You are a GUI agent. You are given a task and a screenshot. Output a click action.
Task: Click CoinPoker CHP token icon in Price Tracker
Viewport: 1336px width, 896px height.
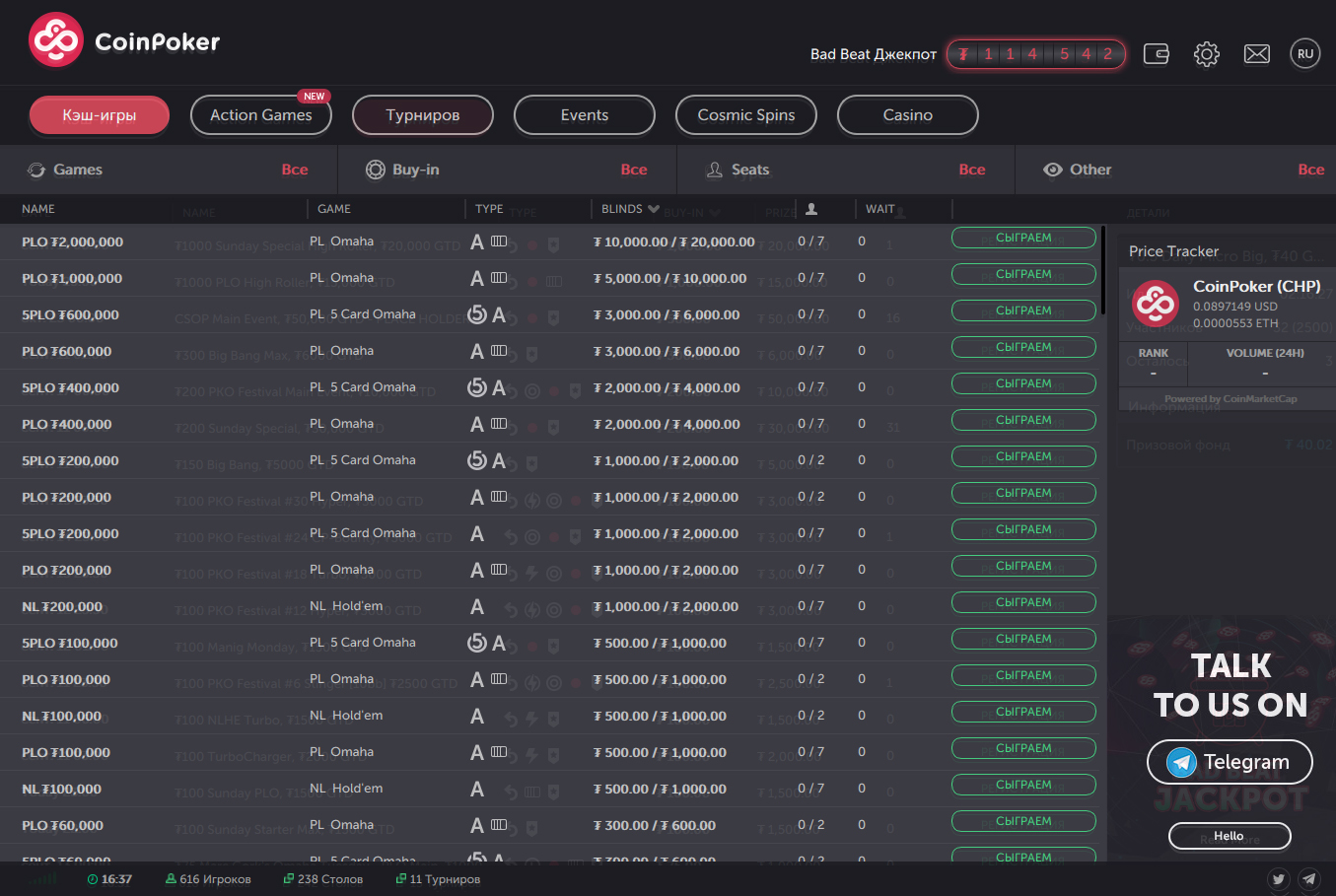tap(1155, 304)
